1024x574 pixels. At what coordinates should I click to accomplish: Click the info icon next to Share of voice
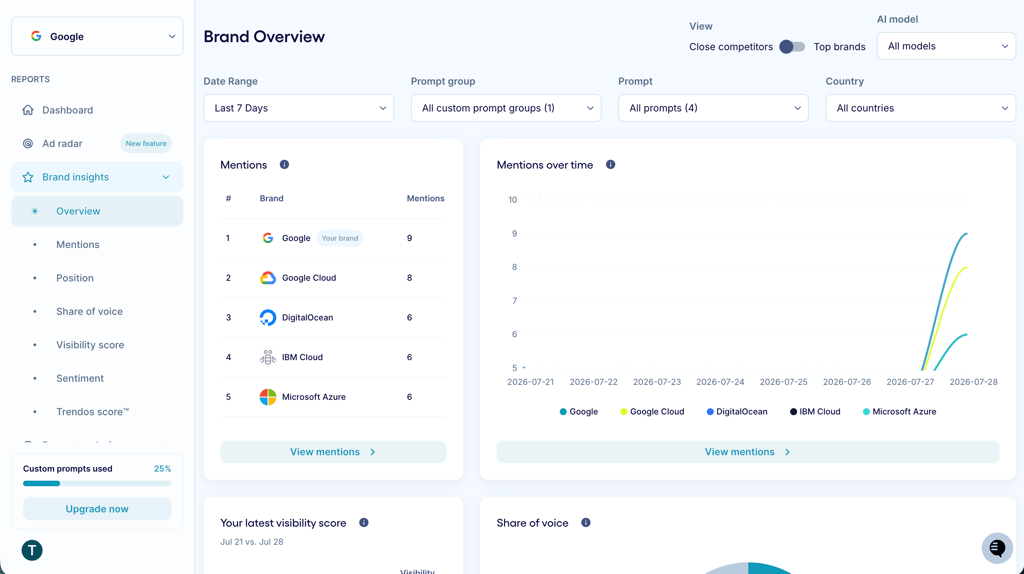[x=586, y=522]
